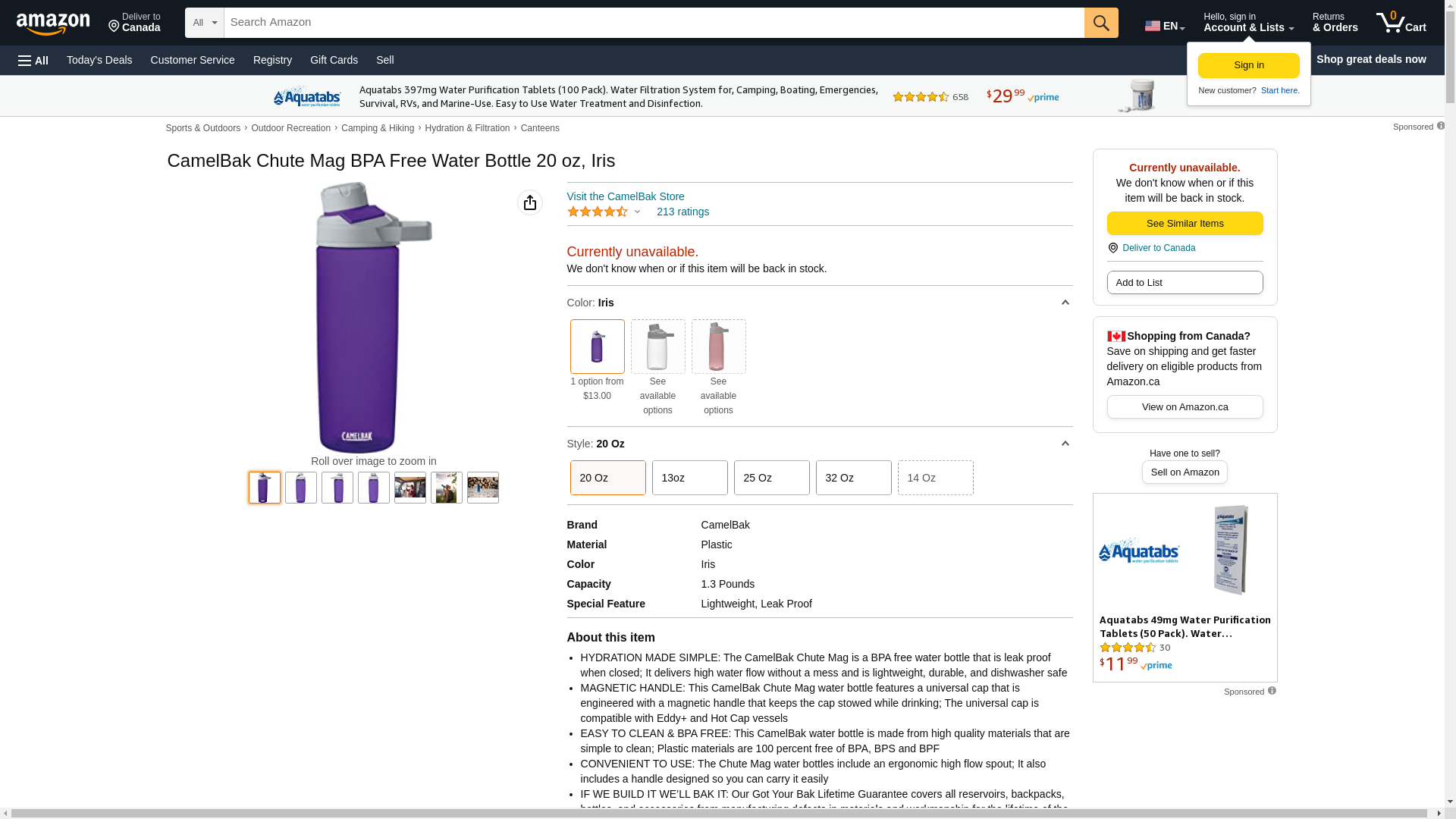1456x819 pixels.
Task: Select the 13oz style option
Action: (689, 478)
